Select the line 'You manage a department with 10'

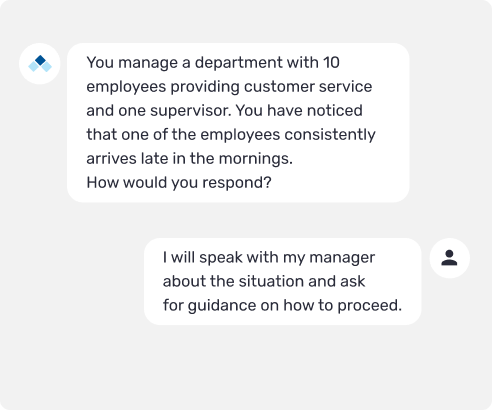pyautogui.click(x=213, y=63)
